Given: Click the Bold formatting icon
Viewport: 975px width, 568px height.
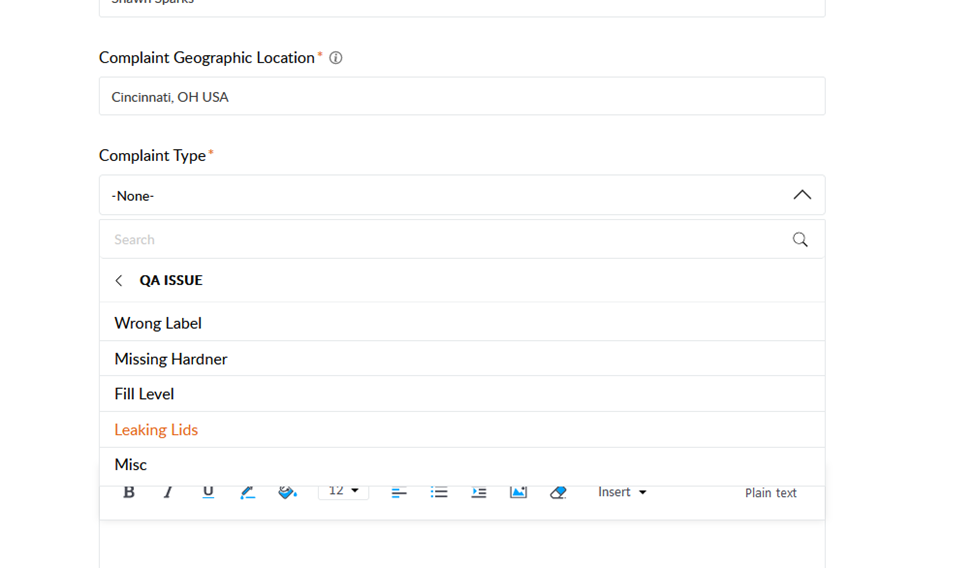Looking at the screenshot, I should tap(129, 492).
